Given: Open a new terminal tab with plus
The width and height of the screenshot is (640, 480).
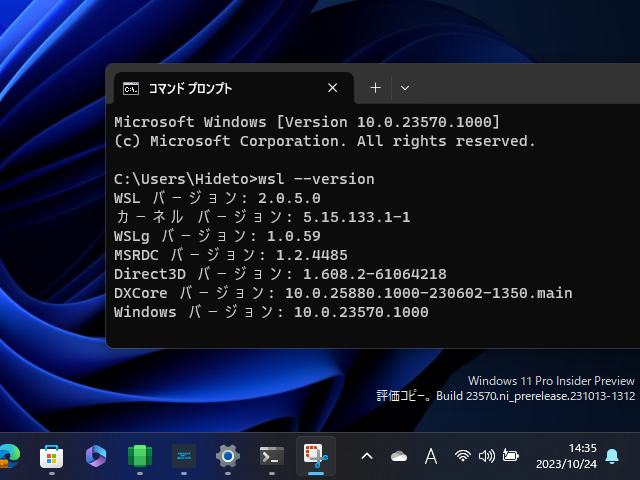Looking at the screenshot, I should pyautogui.click(x=376, y=88).
